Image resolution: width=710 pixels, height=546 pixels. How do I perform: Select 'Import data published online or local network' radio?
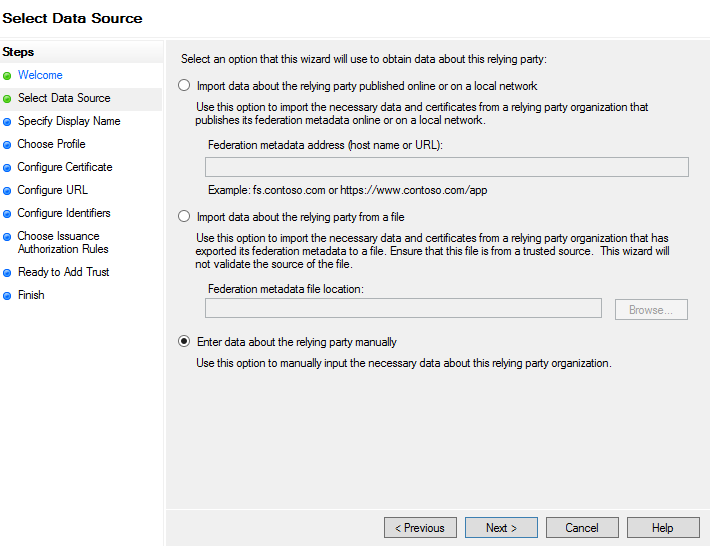coord(184,85)
